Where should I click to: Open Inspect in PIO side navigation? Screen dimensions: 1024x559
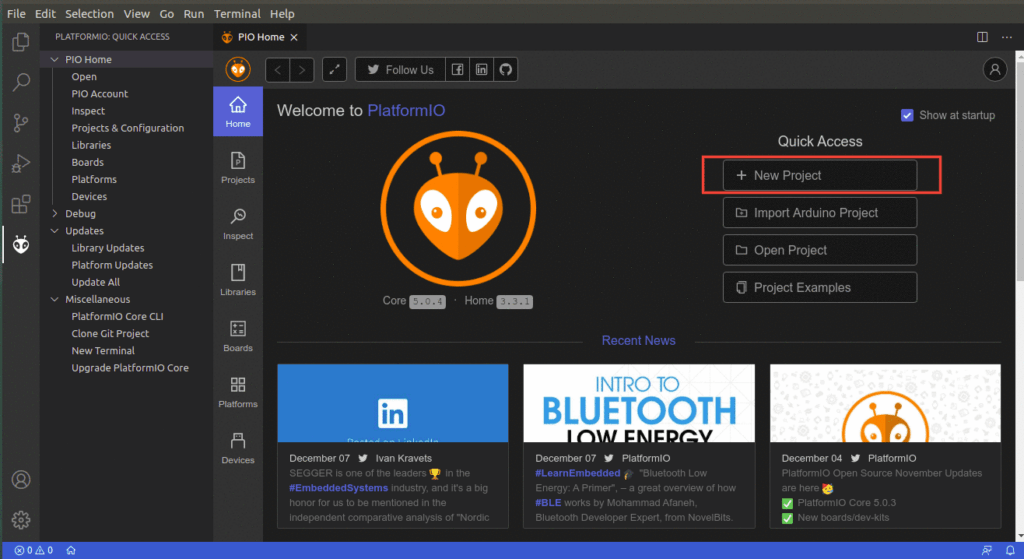tap(238, 225)
